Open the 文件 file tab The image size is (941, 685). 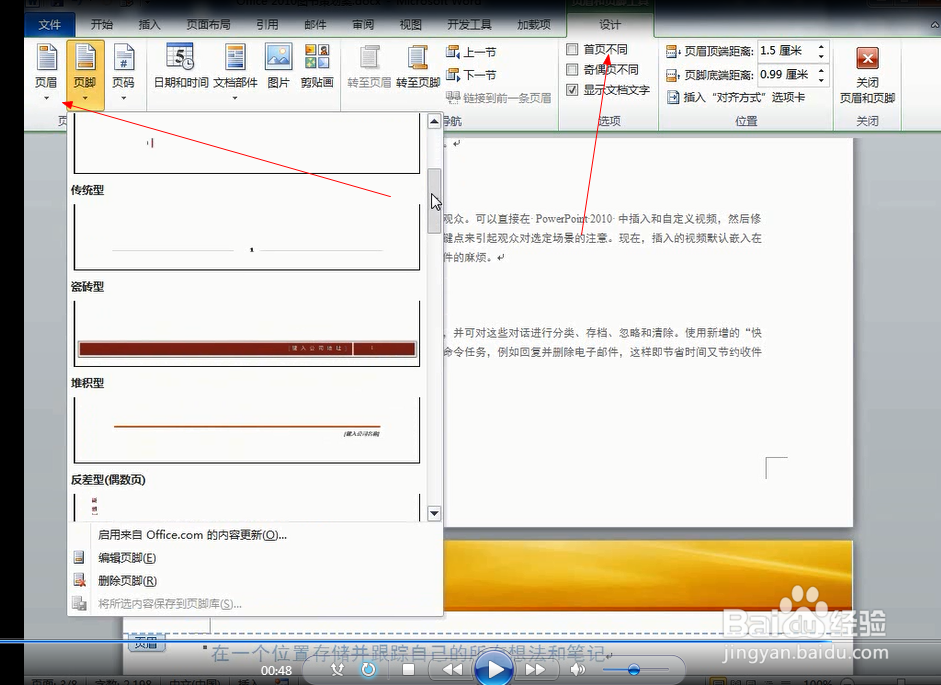[x=49, y=25]
